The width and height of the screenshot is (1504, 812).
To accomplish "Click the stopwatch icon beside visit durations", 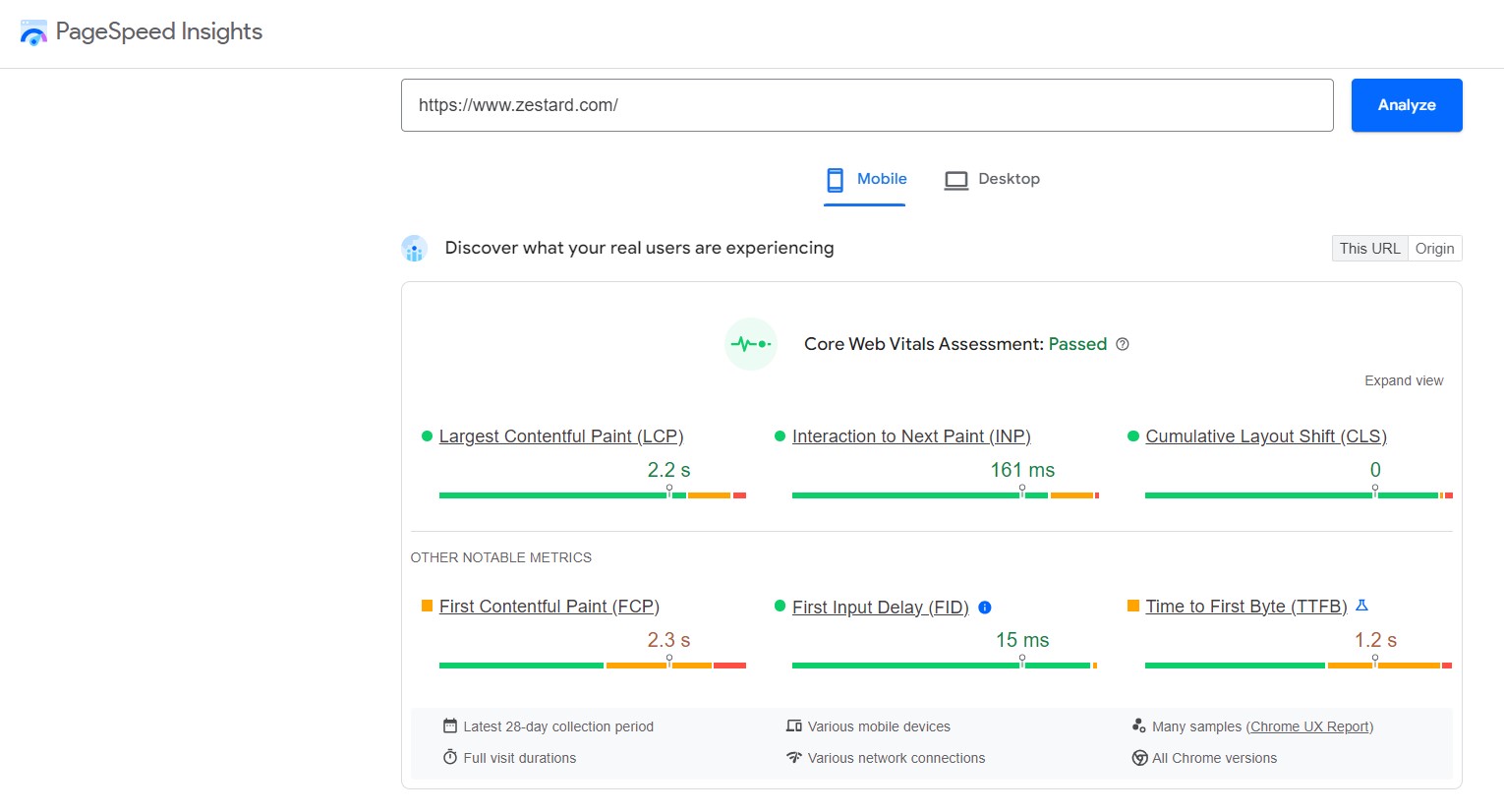I will 450,757.
